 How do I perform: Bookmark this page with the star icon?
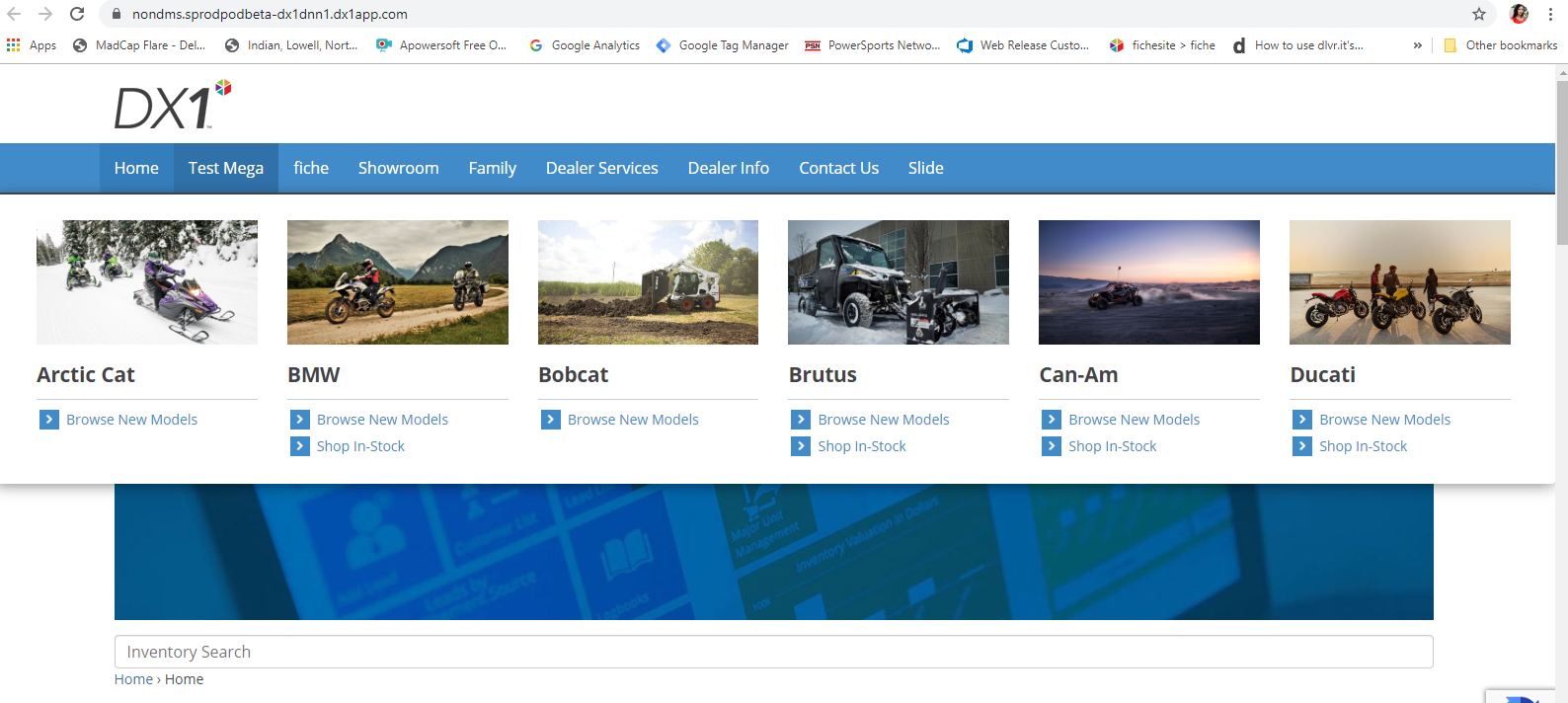click(1479, 14)
